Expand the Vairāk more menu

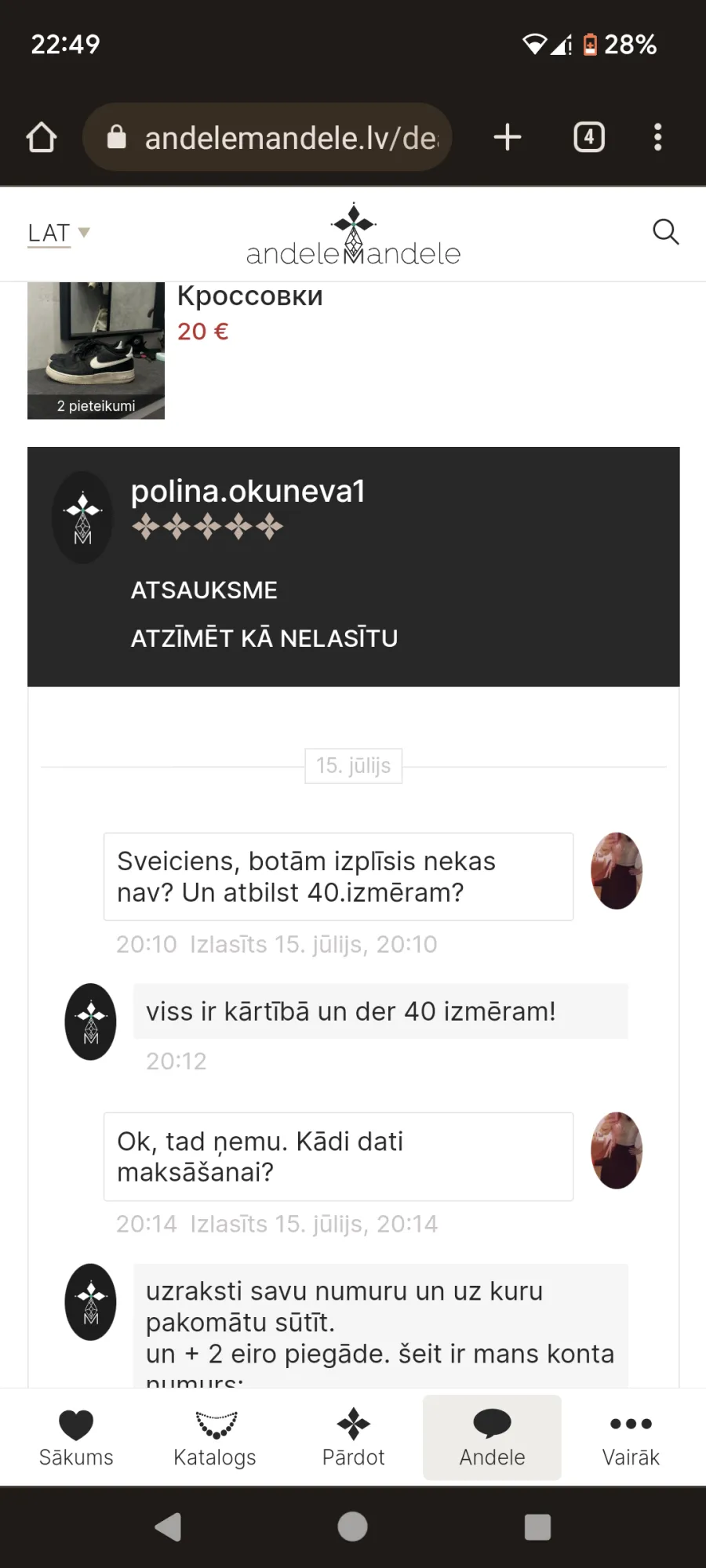click(x=631, y=1438)
